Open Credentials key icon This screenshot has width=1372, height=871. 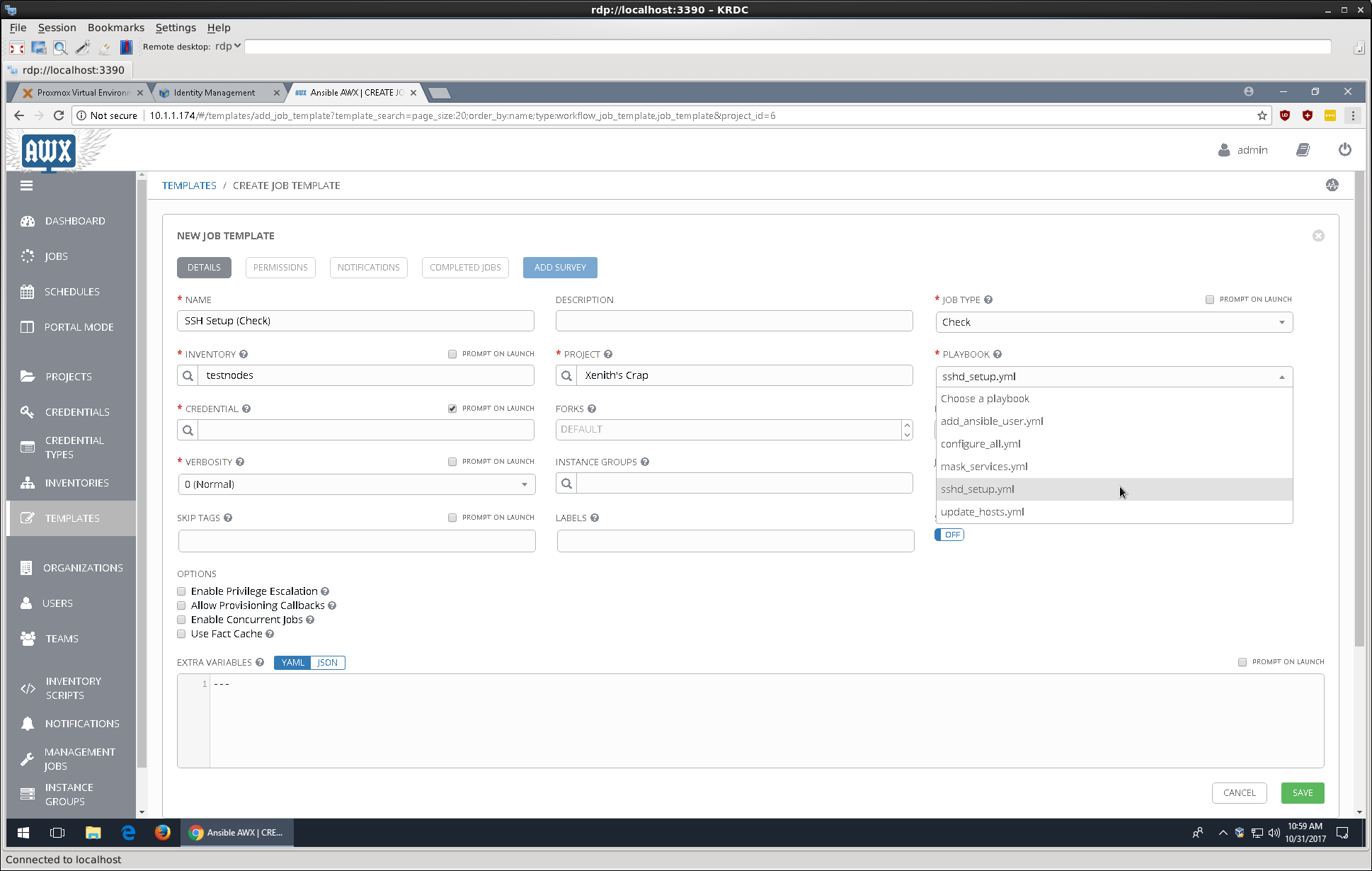point(28,412)
